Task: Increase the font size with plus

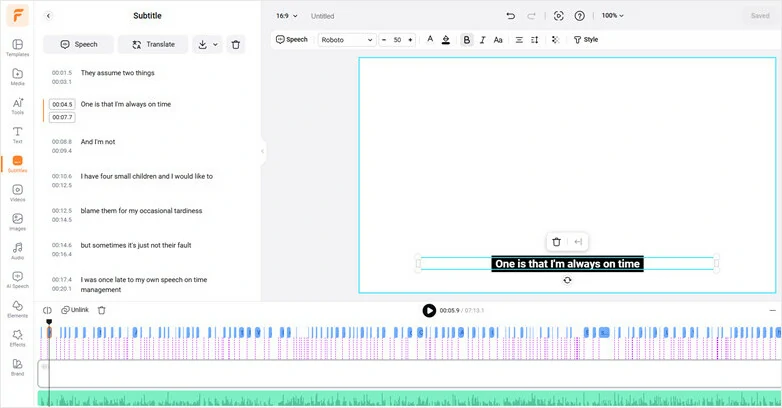Action: [410, 40]
